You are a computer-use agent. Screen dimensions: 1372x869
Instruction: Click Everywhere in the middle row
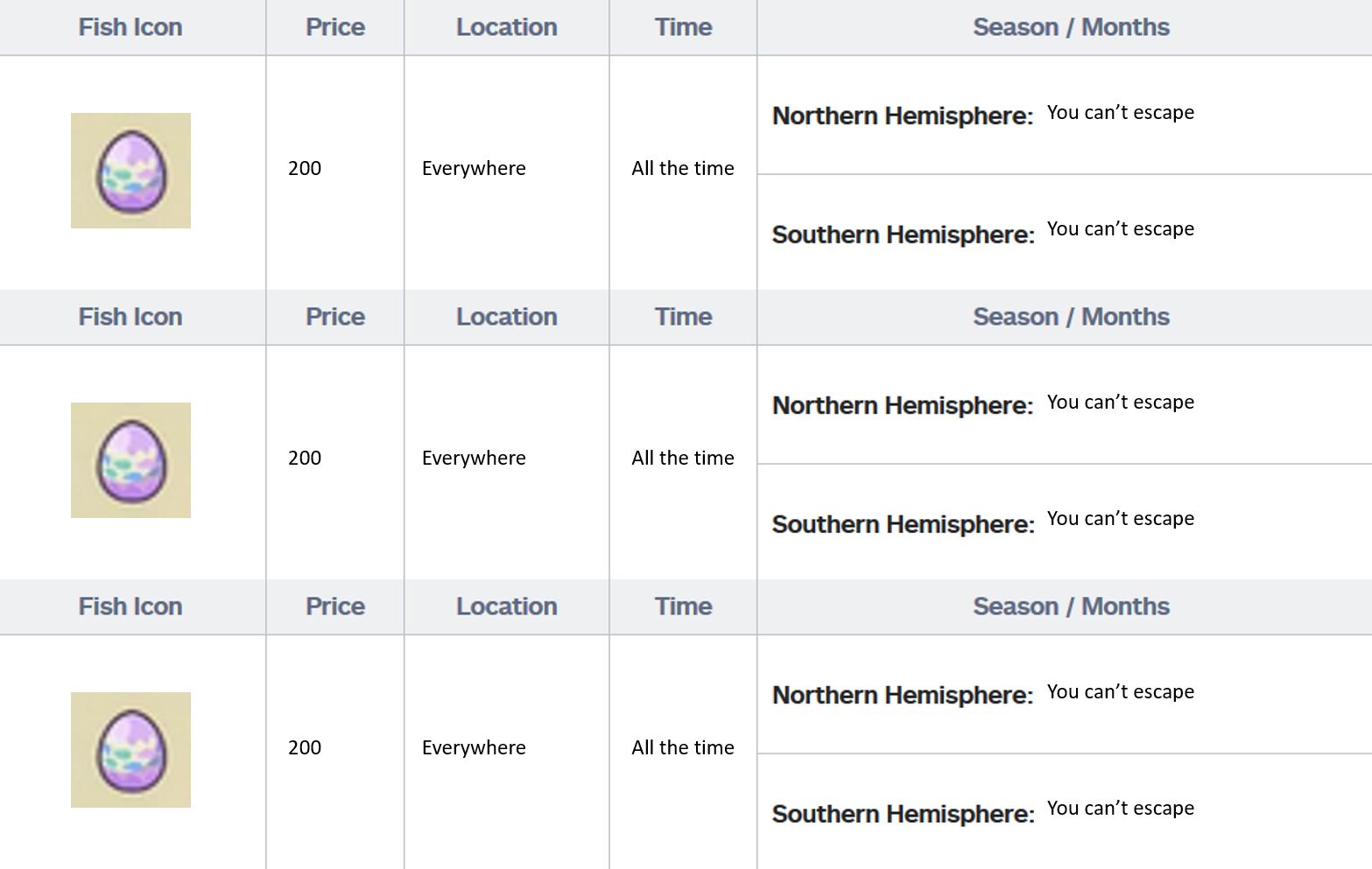point(474,458)
